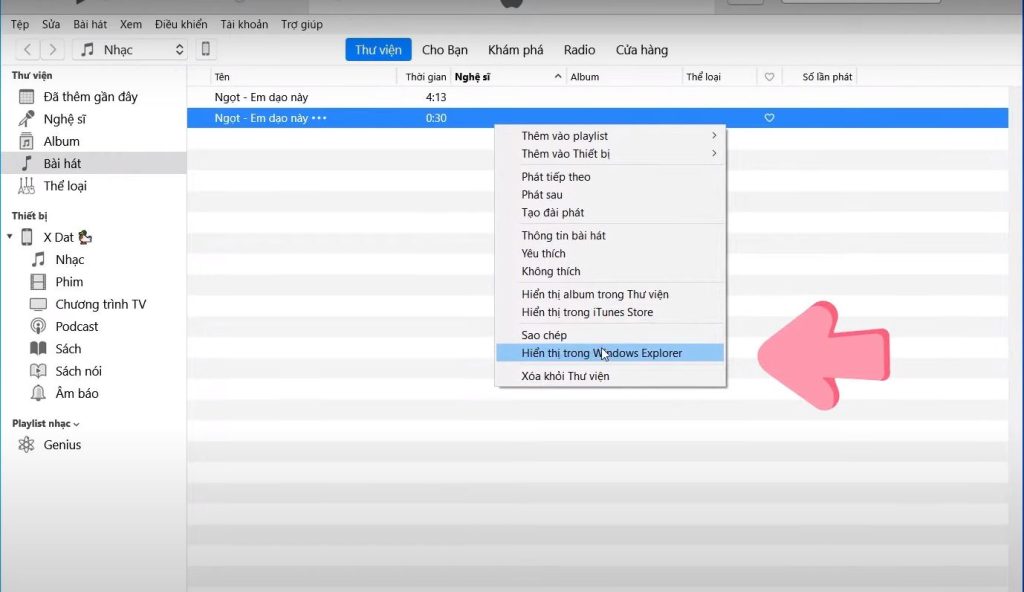Click the X Dat device icon

click(x=27, y=237)
